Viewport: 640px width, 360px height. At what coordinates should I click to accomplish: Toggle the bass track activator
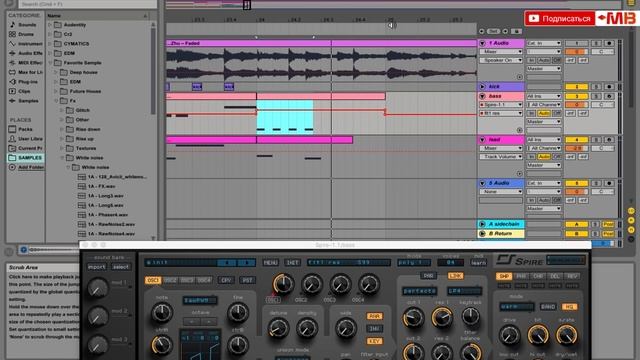coord(576,96)
